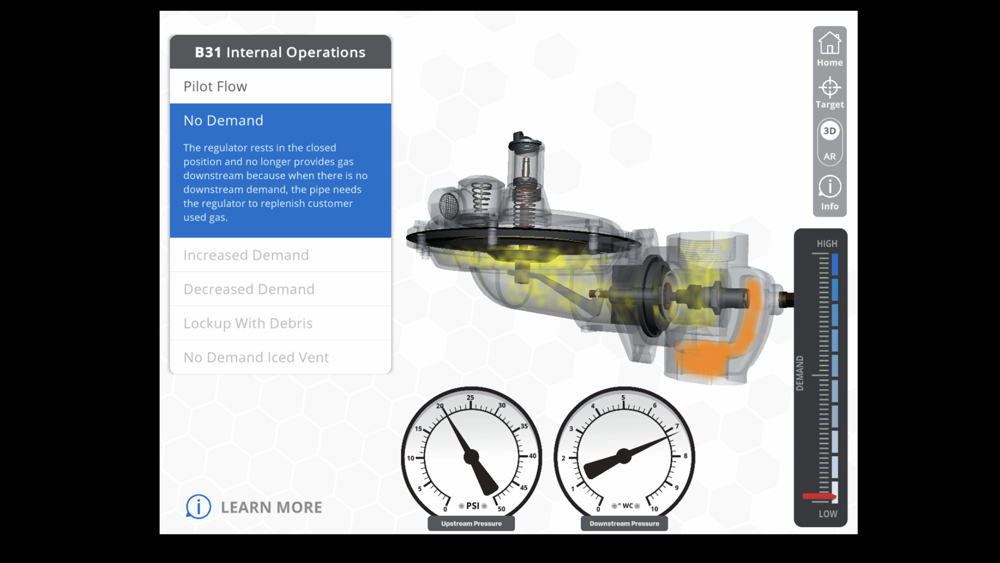The image size is (1000, 563).
Task: Click the LOW label on demand scale
Action: (x=828, y=513)
